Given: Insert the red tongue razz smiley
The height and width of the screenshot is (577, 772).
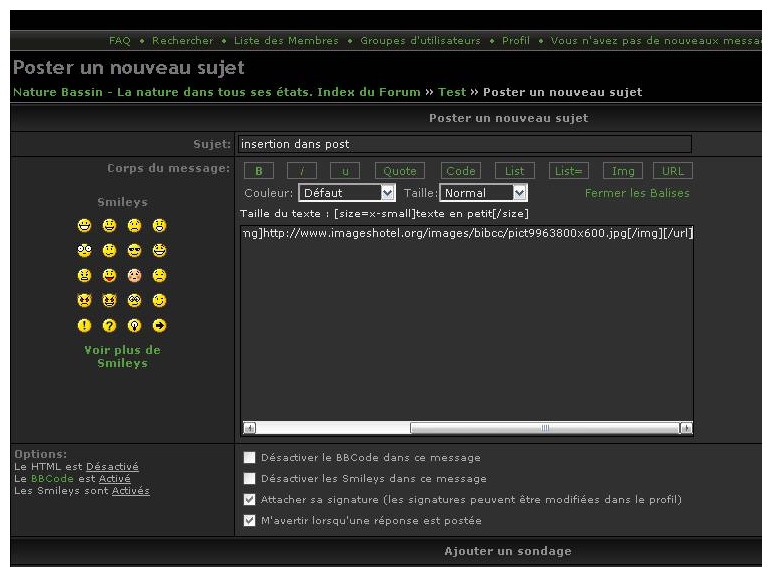Looking at the screenshot, I should (109, 276).
